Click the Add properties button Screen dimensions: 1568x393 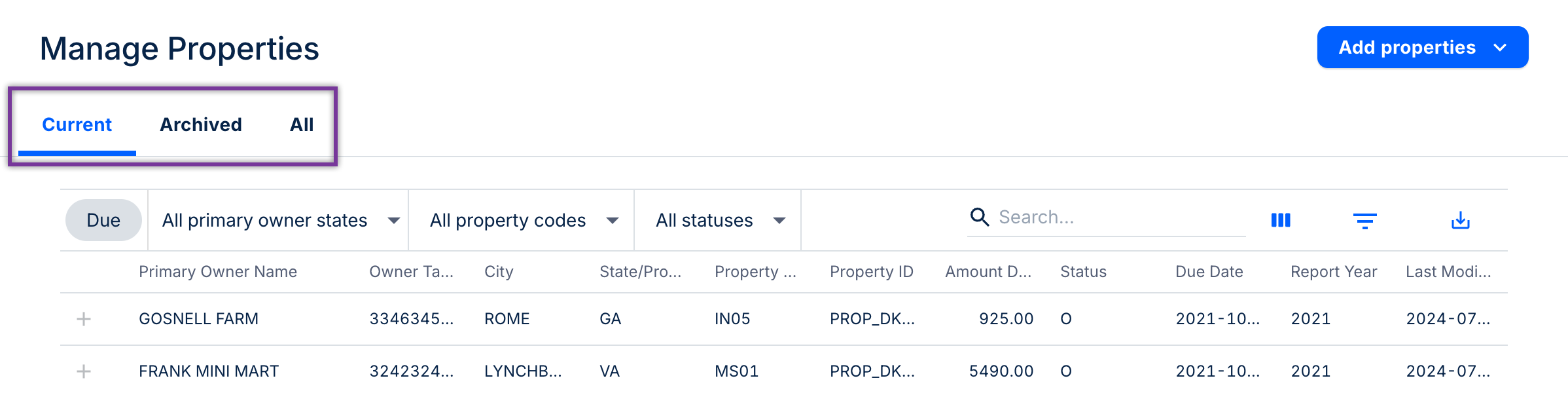coord(1406,47)
